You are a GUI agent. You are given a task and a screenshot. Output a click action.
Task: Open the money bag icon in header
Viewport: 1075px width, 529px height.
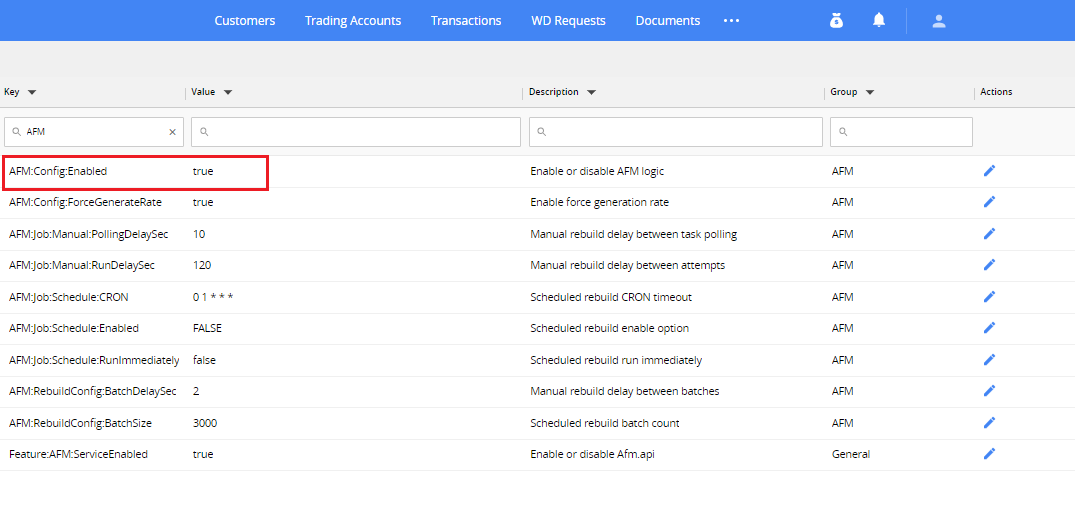(836, 21)
